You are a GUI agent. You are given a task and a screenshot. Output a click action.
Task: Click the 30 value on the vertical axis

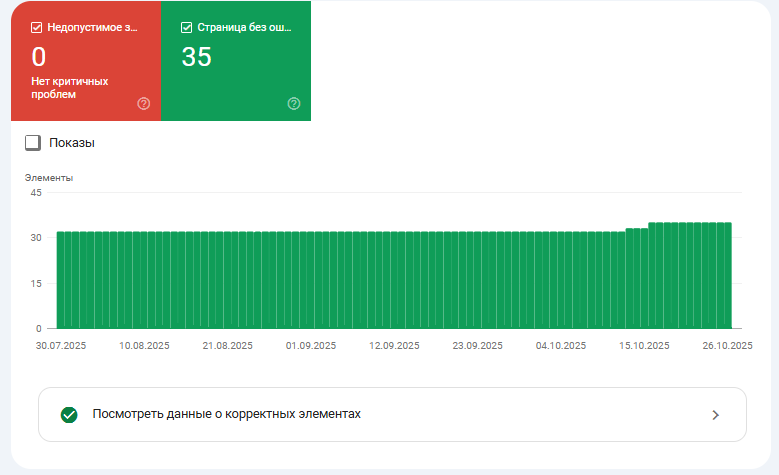coord(36,238)
